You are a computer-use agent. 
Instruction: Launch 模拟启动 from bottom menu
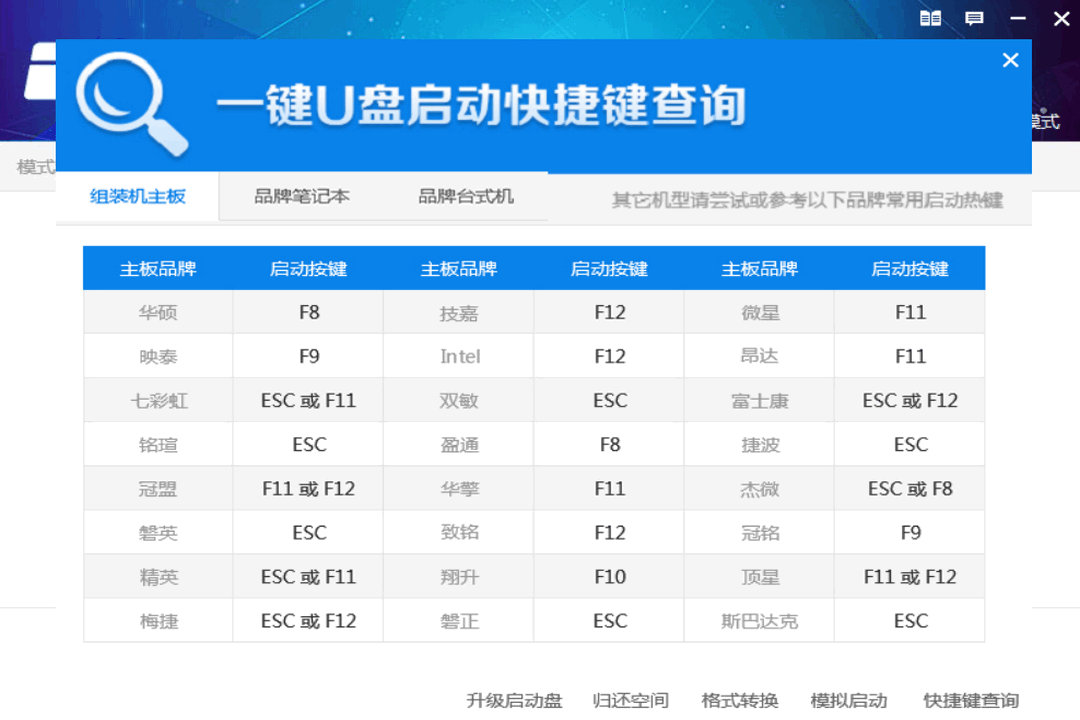[x=848, y=700]
